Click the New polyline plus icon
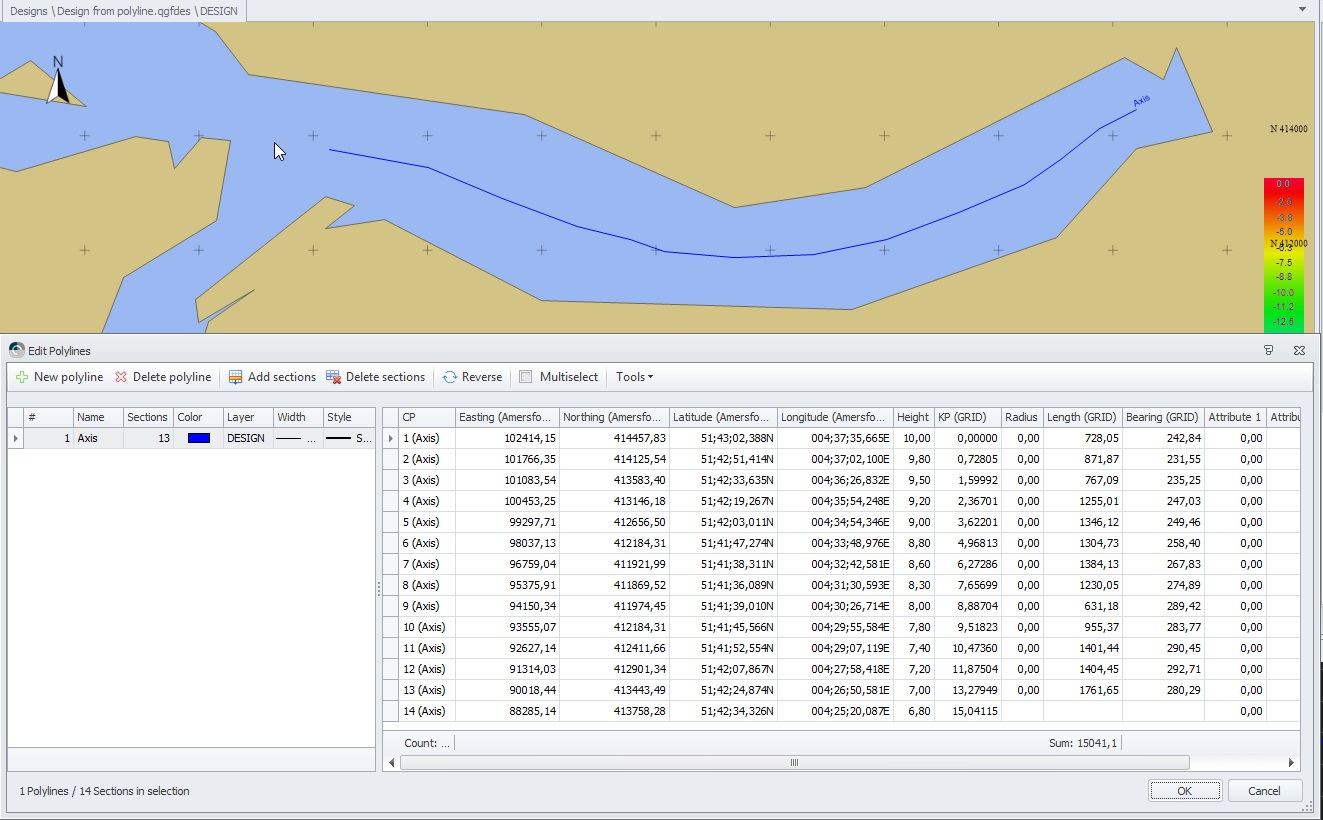This screenshot has height=820, width=1323. pyautogui.click(x=22, y=377)
